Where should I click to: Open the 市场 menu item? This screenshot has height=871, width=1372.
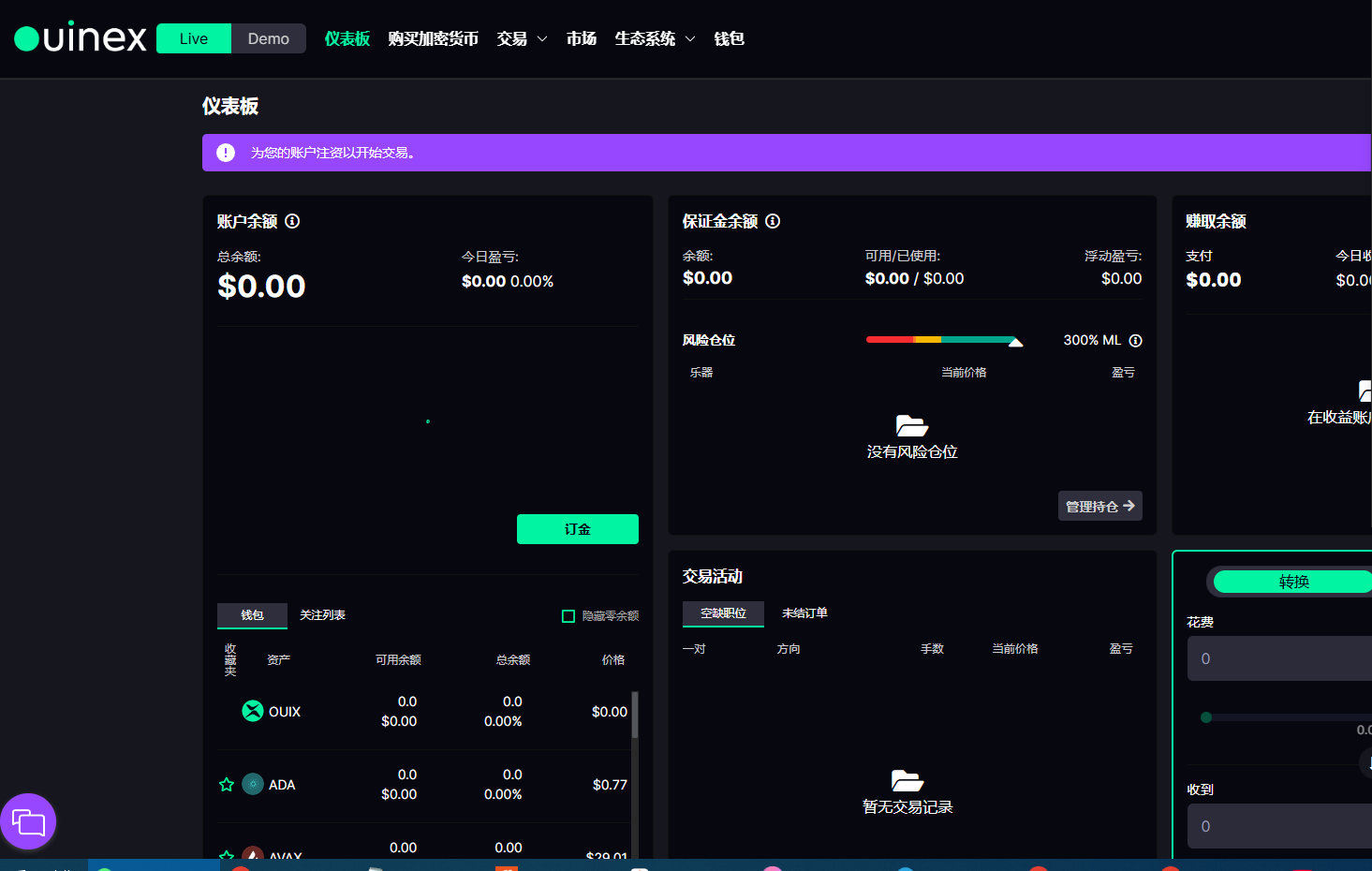pyautogui.click(x=581, y=38)
